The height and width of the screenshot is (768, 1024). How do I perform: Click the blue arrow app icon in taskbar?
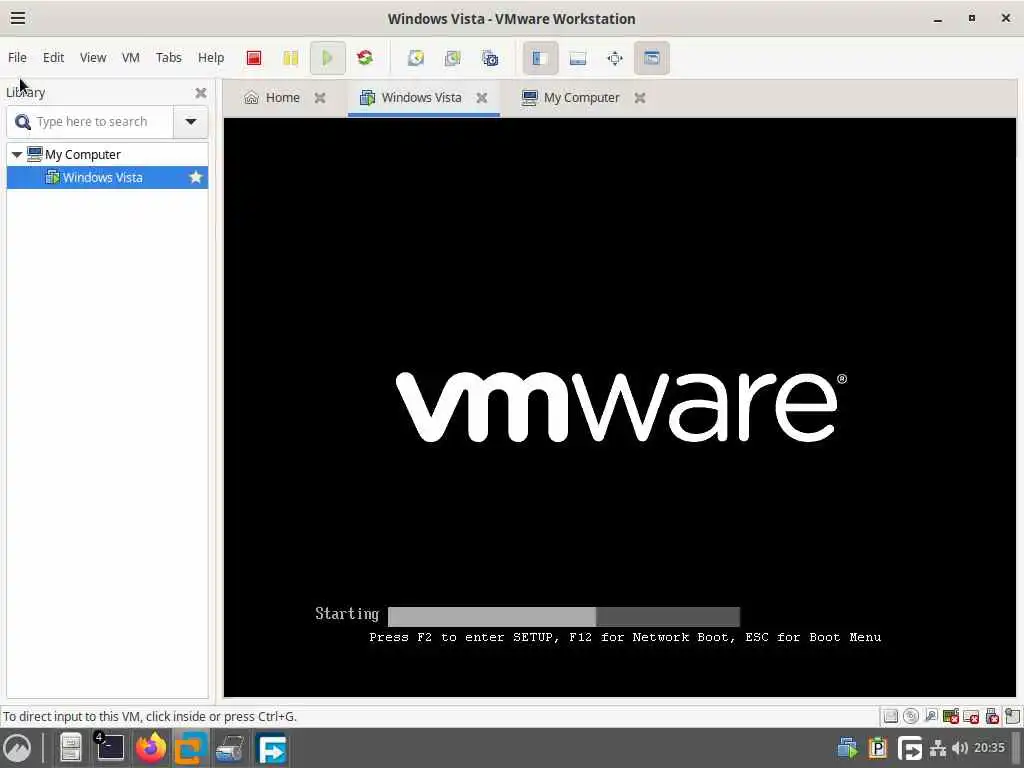tap(271, 748)
